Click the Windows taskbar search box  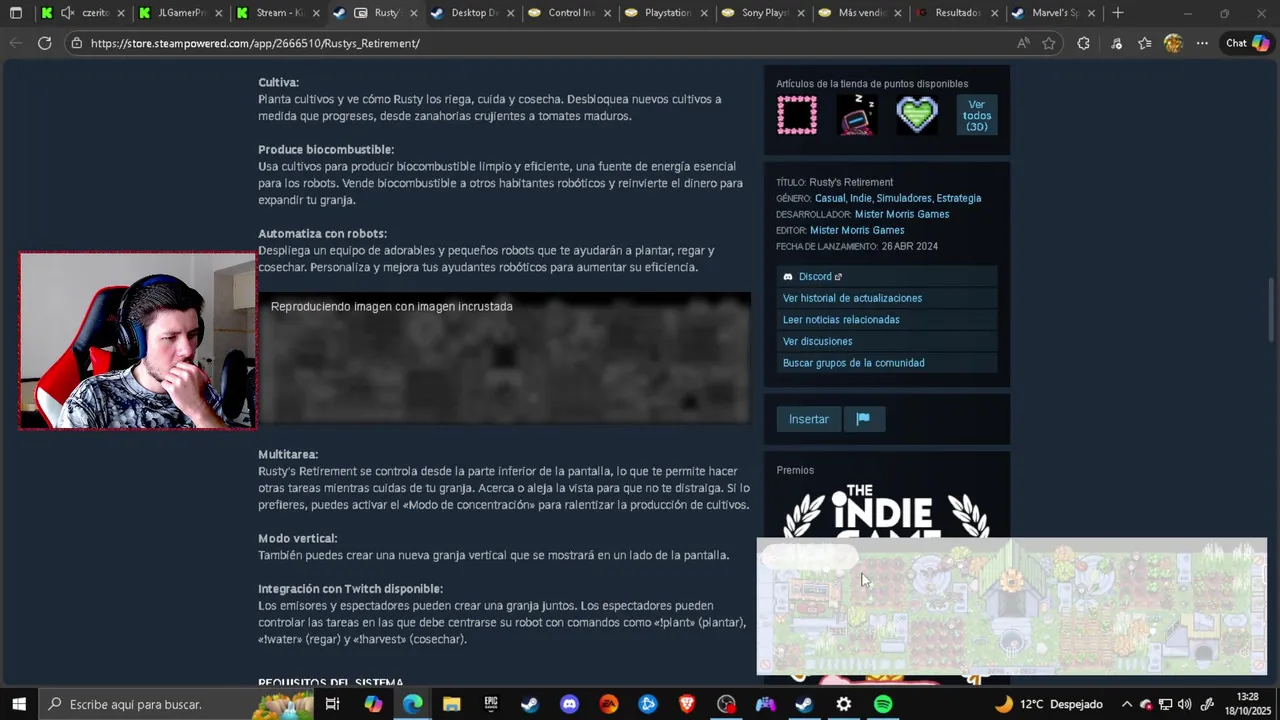[176, 704]
